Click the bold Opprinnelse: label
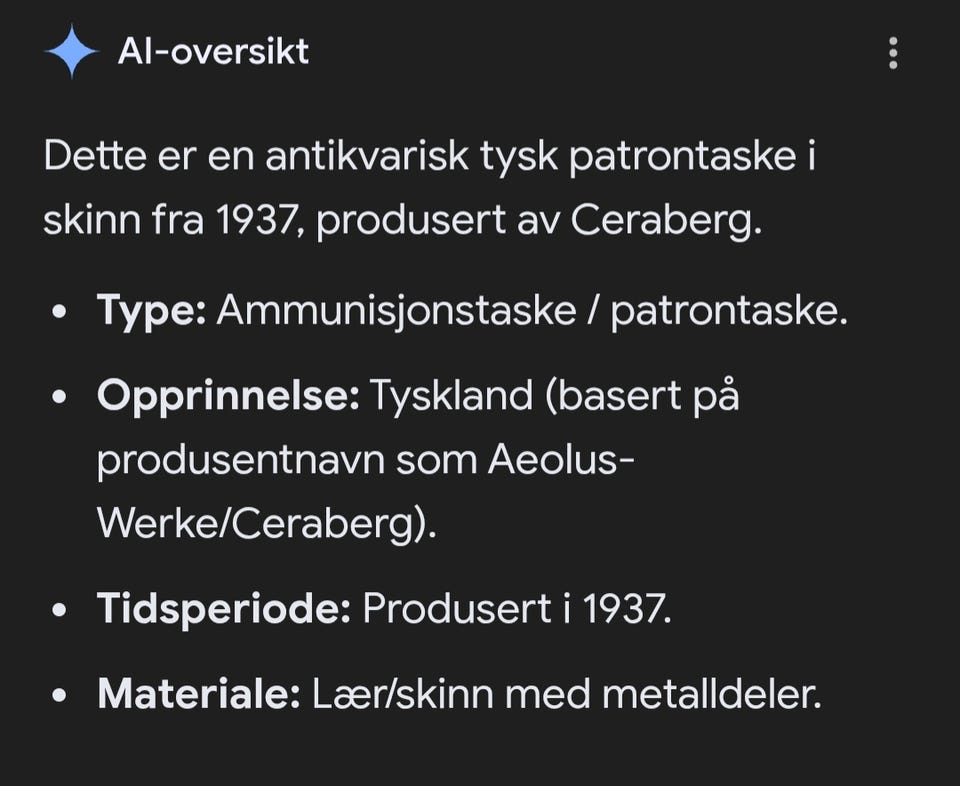Image resolution: width=960 pixels, height=786 pixels. (228, 396)
